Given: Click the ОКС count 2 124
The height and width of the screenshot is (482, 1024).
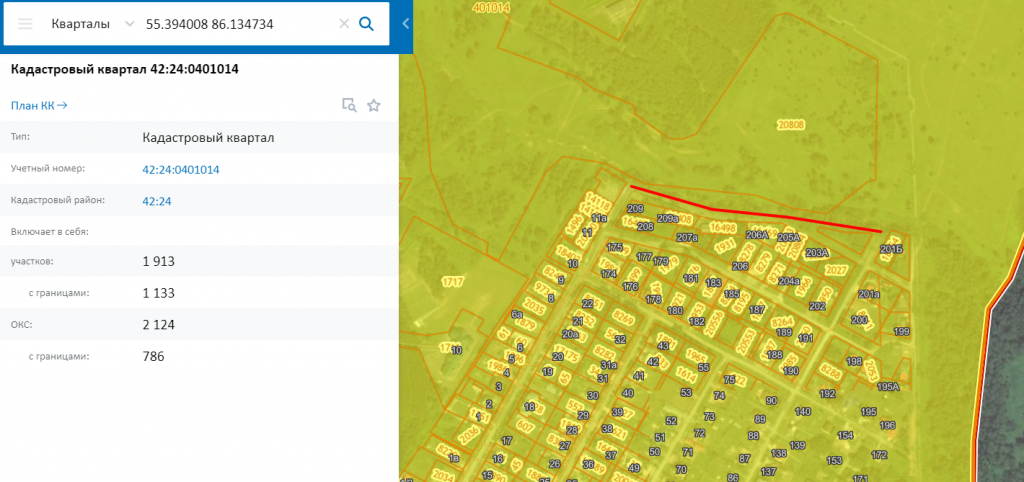Looking at the screenshot, I should (x=159, y=325).
